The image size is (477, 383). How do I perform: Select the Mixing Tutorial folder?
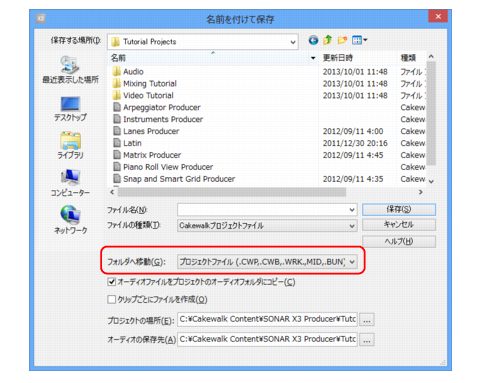point(149,83)
